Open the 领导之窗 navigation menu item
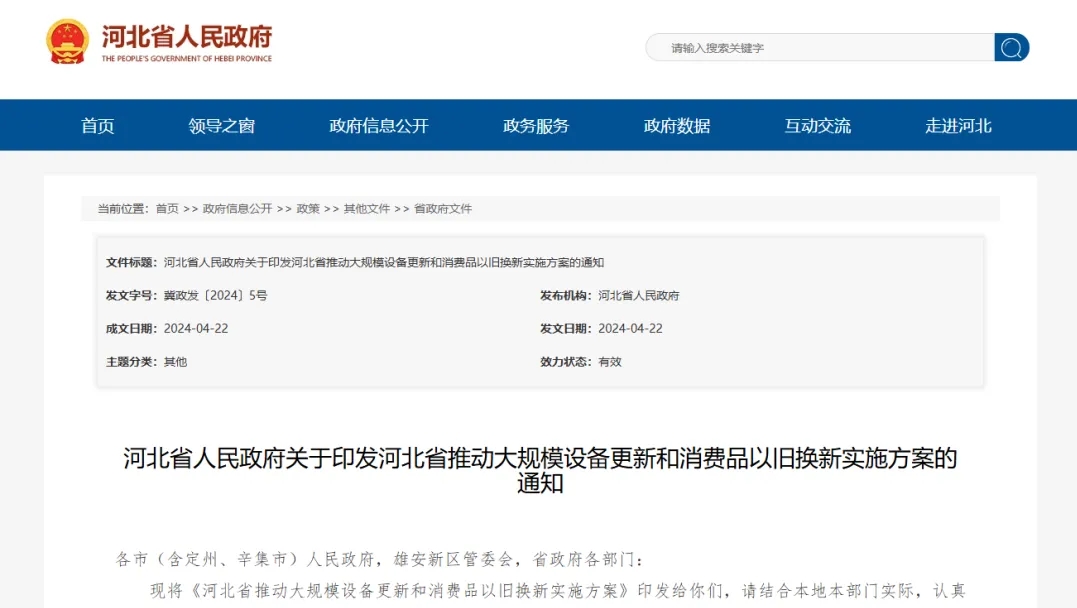 coord(219,125)
